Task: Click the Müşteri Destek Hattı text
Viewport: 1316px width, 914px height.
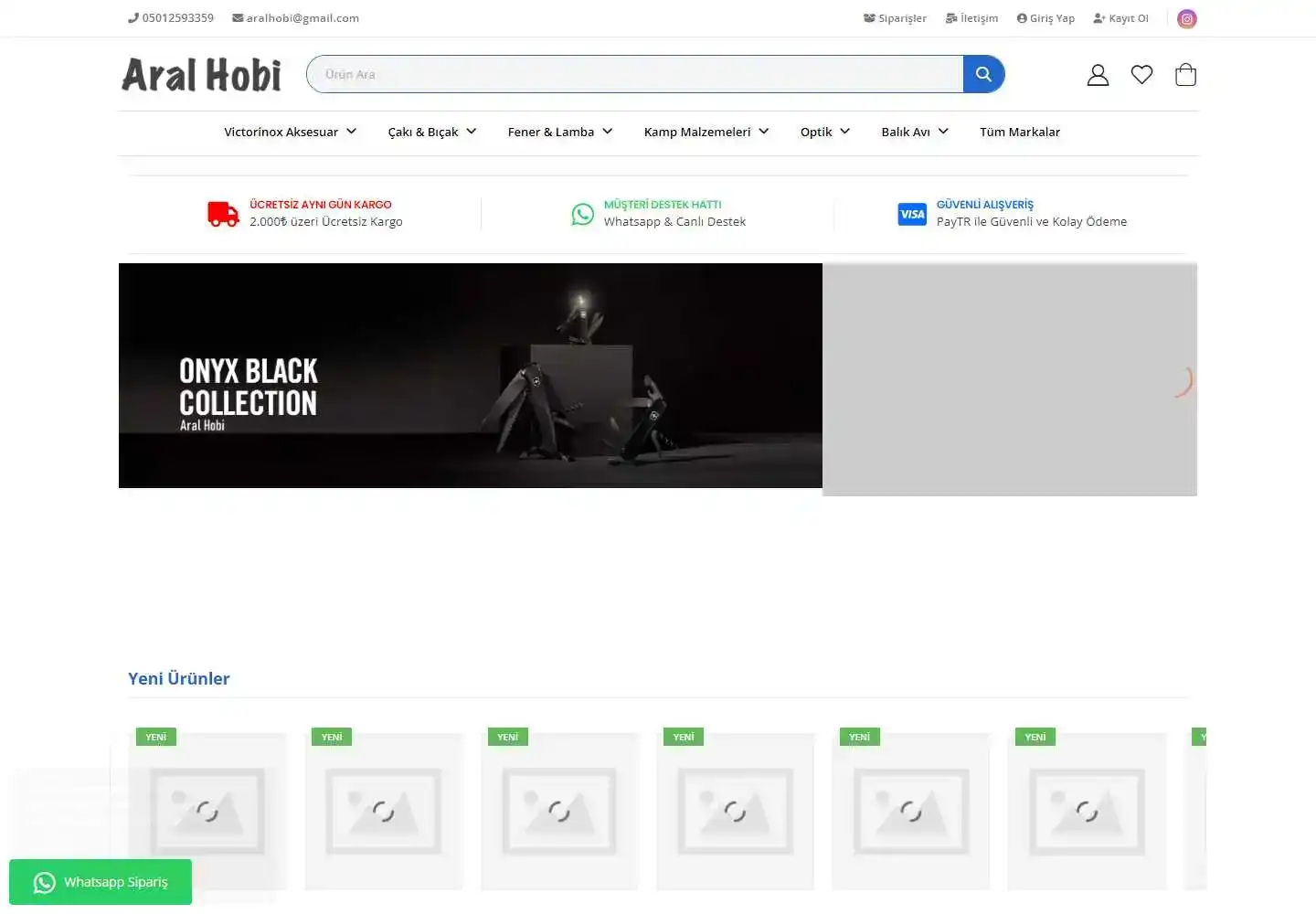Action: click(663, 205)
